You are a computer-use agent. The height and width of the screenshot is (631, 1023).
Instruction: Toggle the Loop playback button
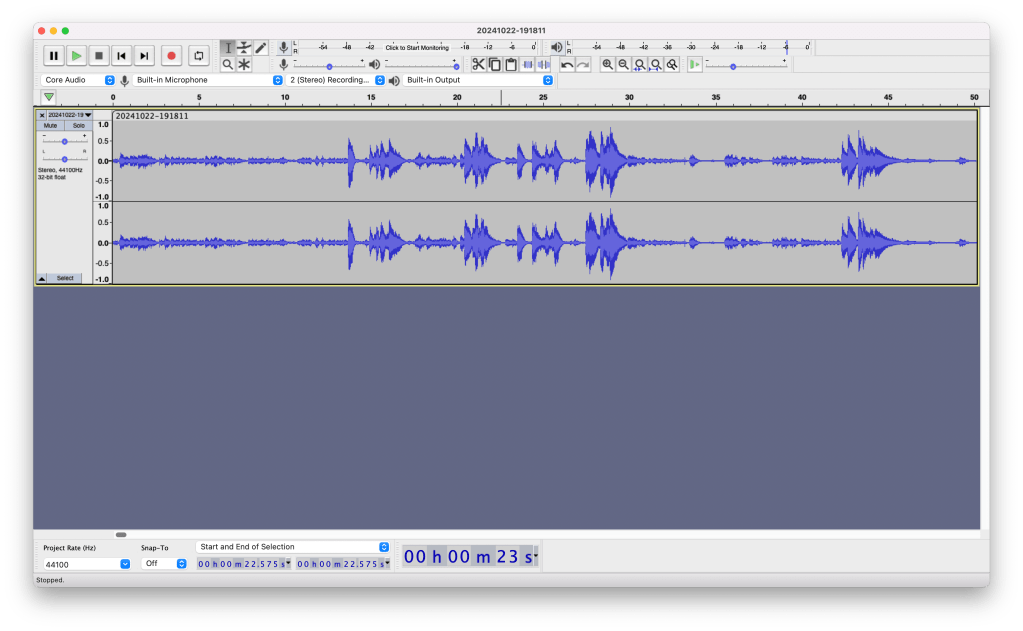pos(198,56)
